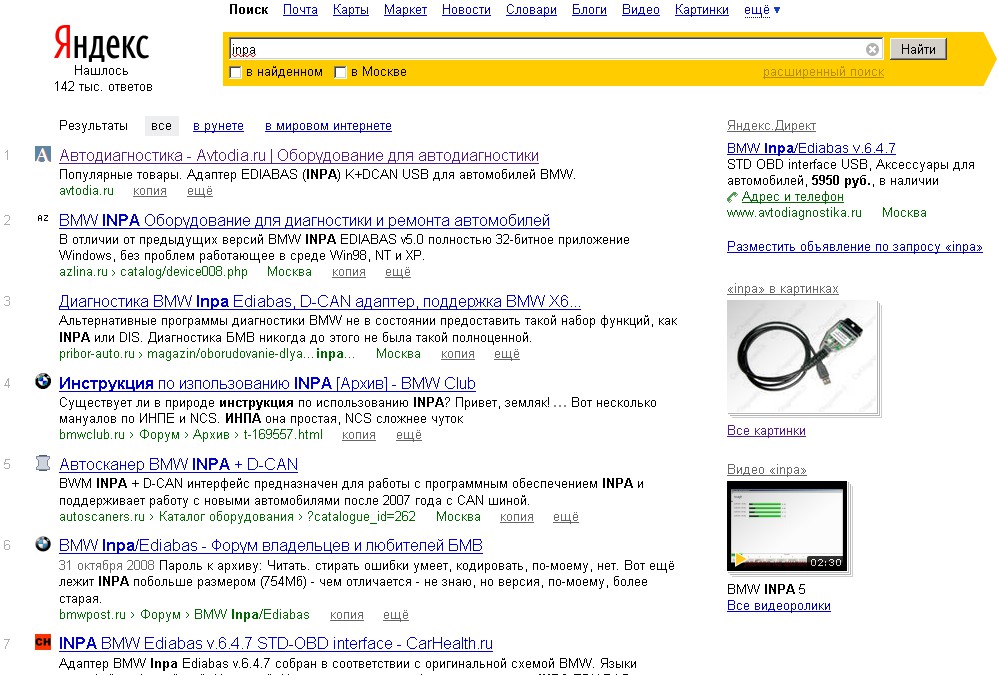The width and height of the screenshot is (999, 675).
Task: Switch to Блоги search
Action: click(589, 10)
